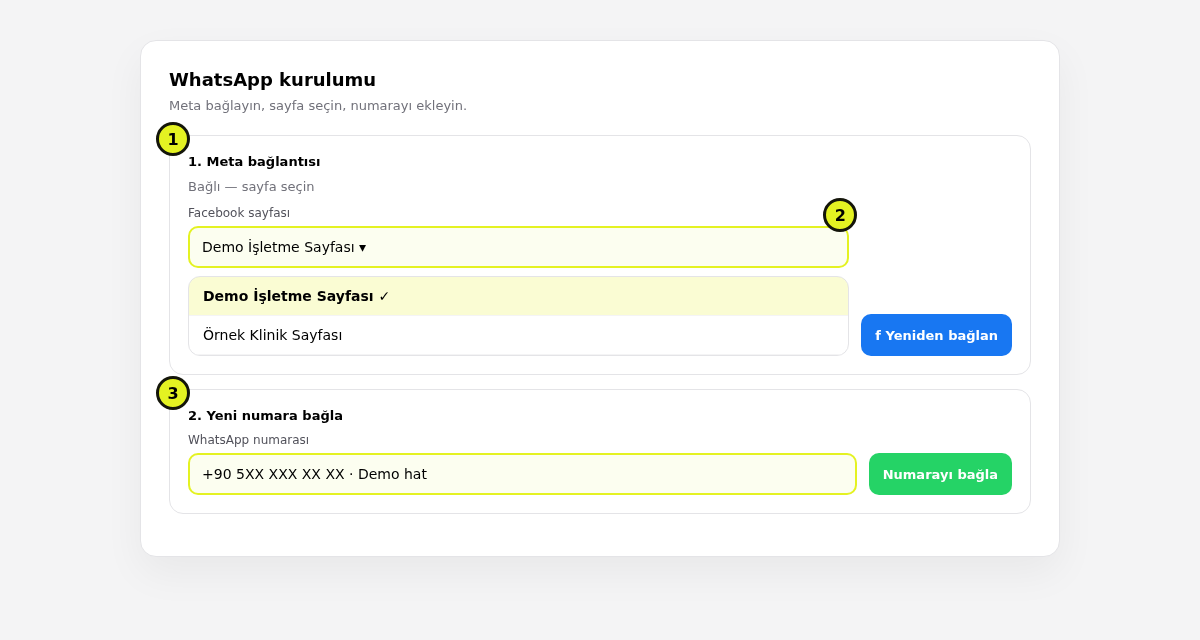
Task: Click the checkmark next to Demo İşletme Sayfası
Action: tap(384, 296)
